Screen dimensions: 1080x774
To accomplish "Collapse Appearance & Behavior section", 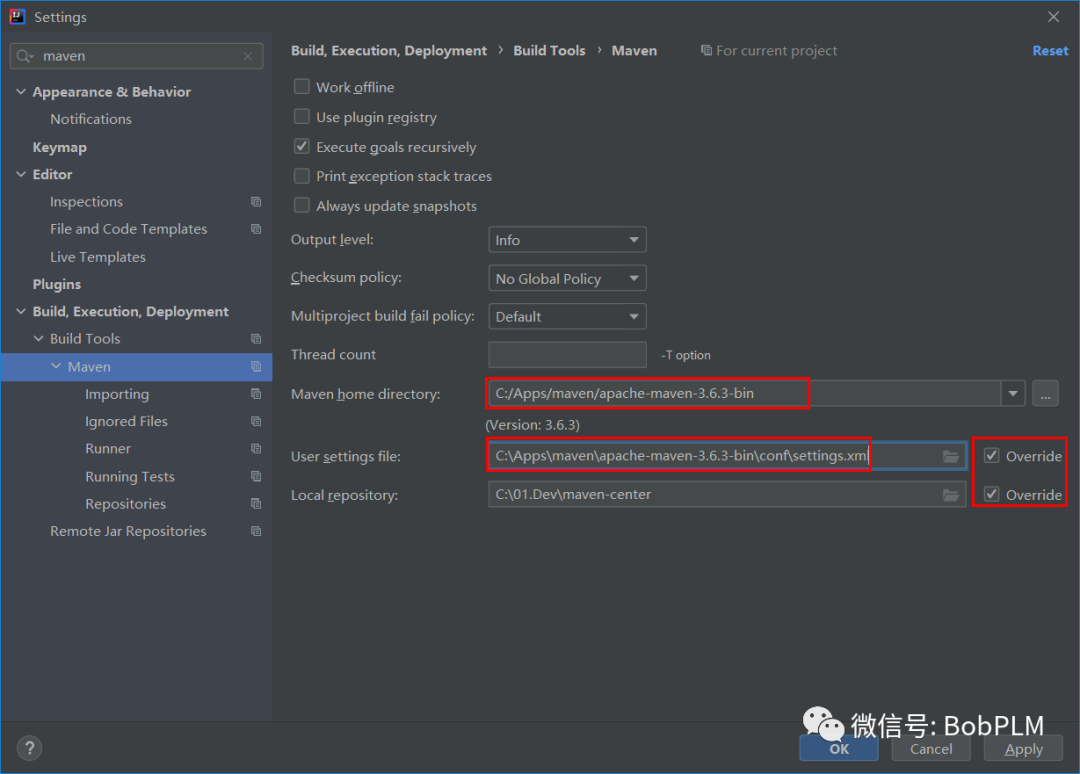I will click(x=21, y=92).
